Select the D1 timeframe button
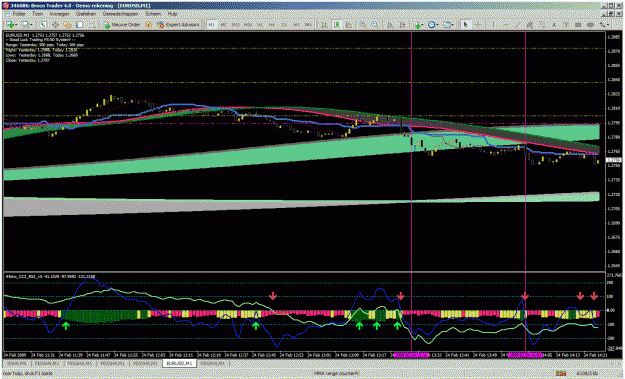This screenshot has height=379, width=625. coord(284,25)
